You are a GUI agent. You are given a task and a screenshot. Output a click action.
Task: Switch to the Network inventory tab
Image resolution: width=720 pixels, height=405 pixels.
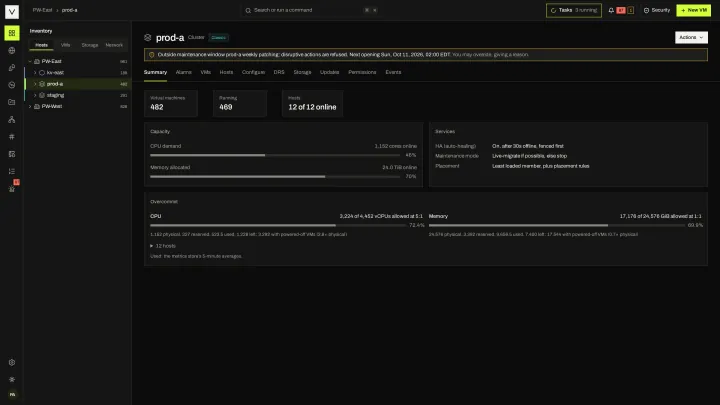coord(114,45)
